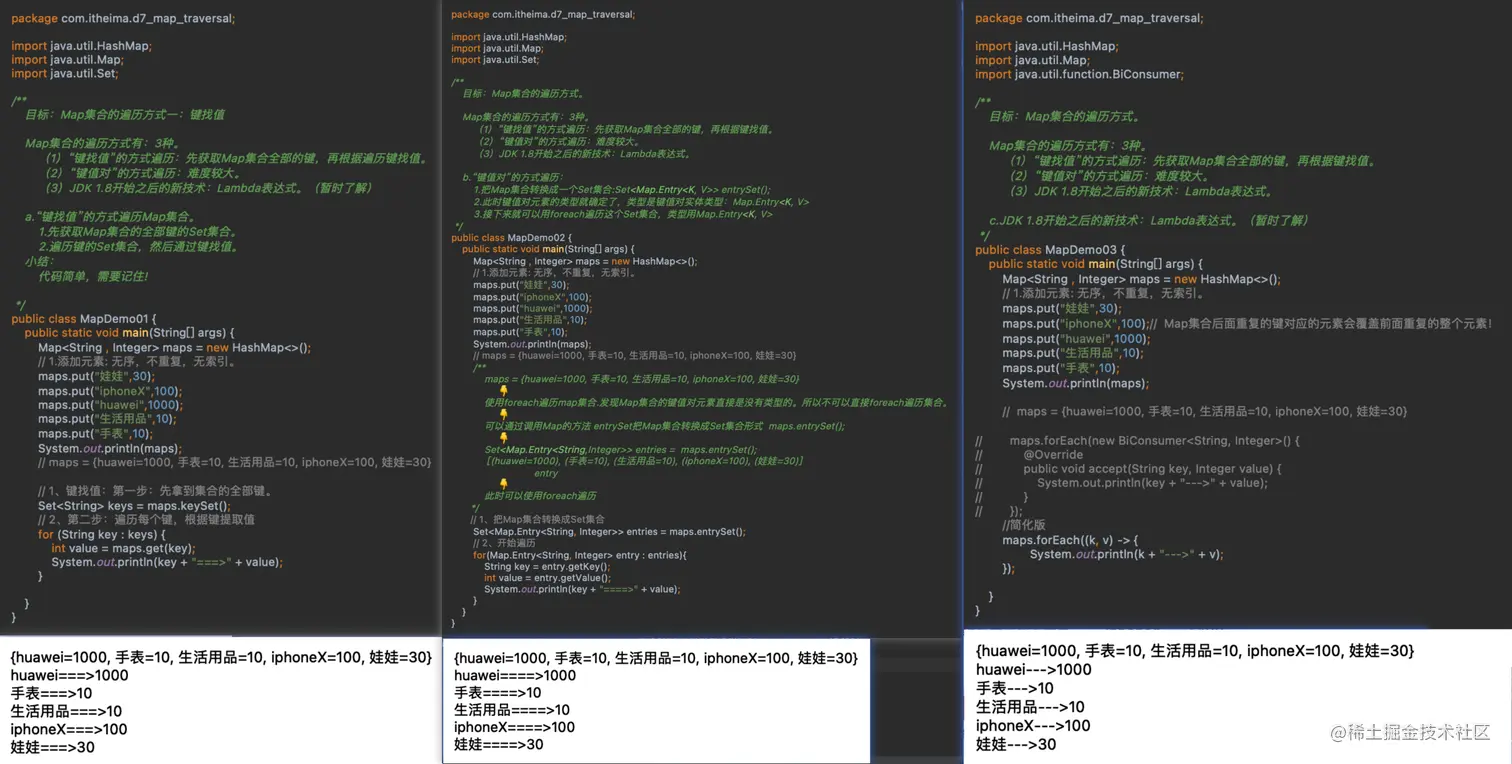Click the output line "iphoneX--->100"
This screenshot has width=1512, height=764.
(x=1033, y=726)
